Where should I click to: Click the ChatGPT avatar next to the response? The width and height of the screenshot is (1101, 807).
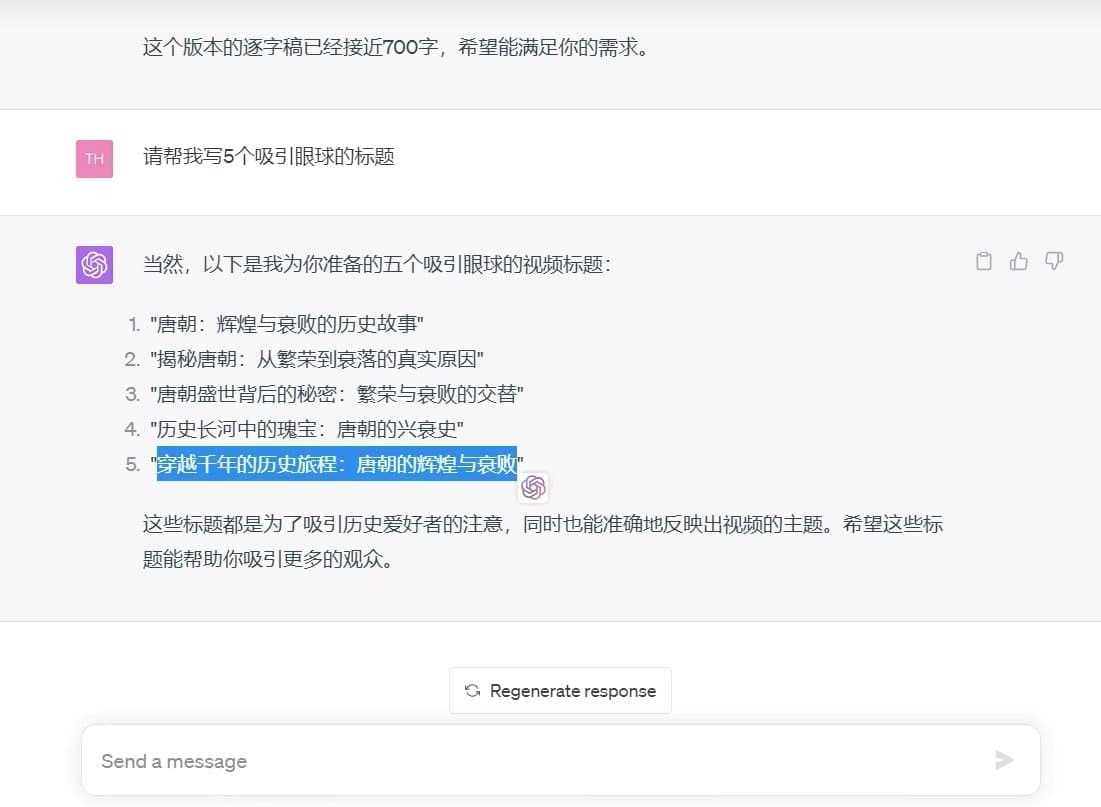[x=93, y=264]
